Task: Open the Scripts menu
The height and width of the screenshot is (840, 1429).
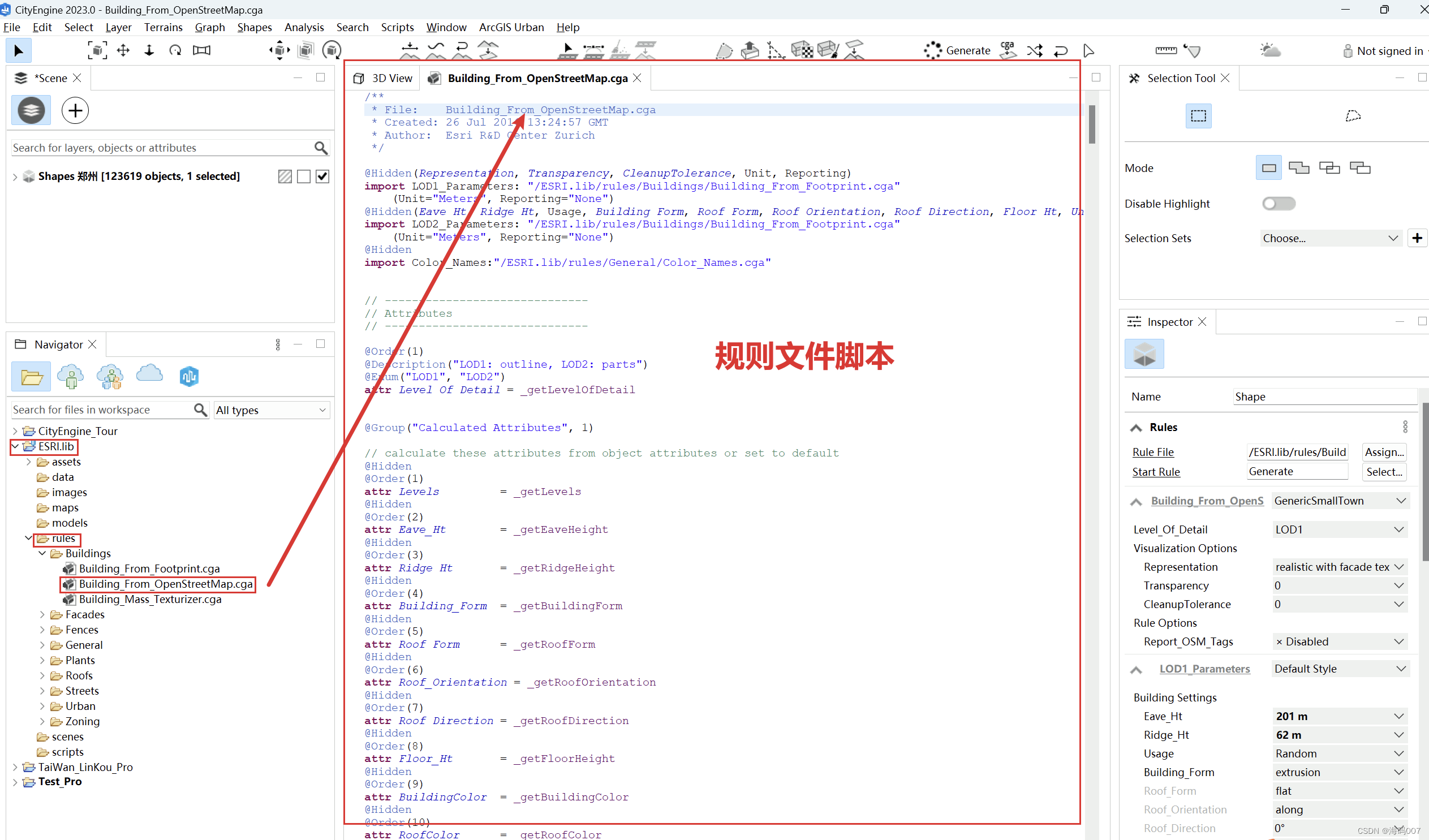Action: (398, 27)
